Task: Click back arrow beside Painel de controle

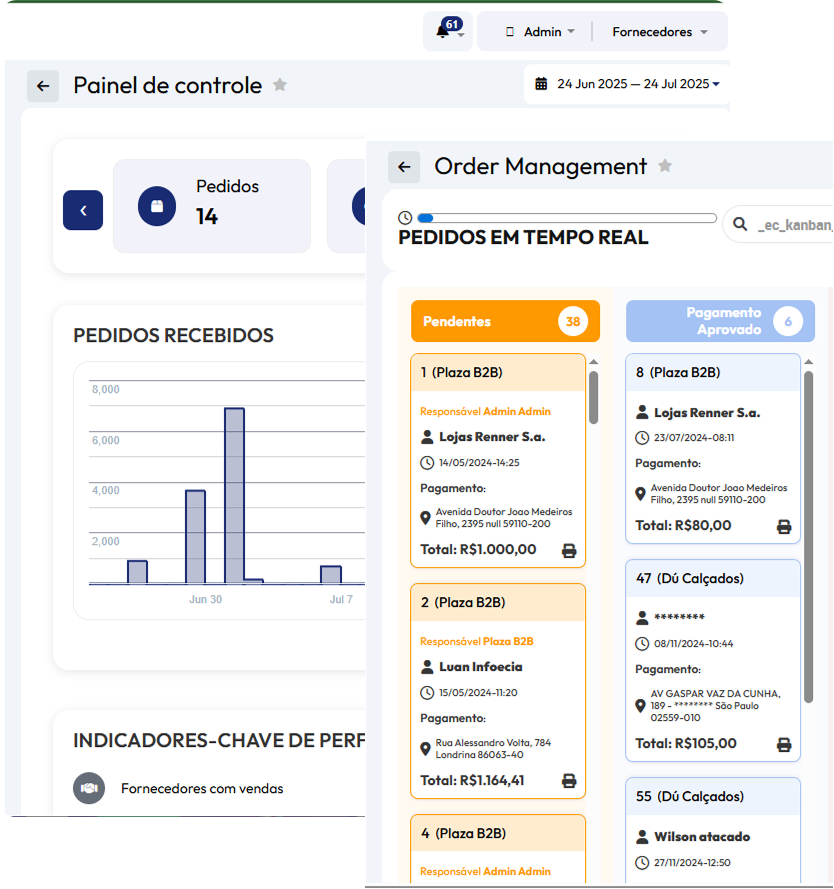Action: pos(43,86)
